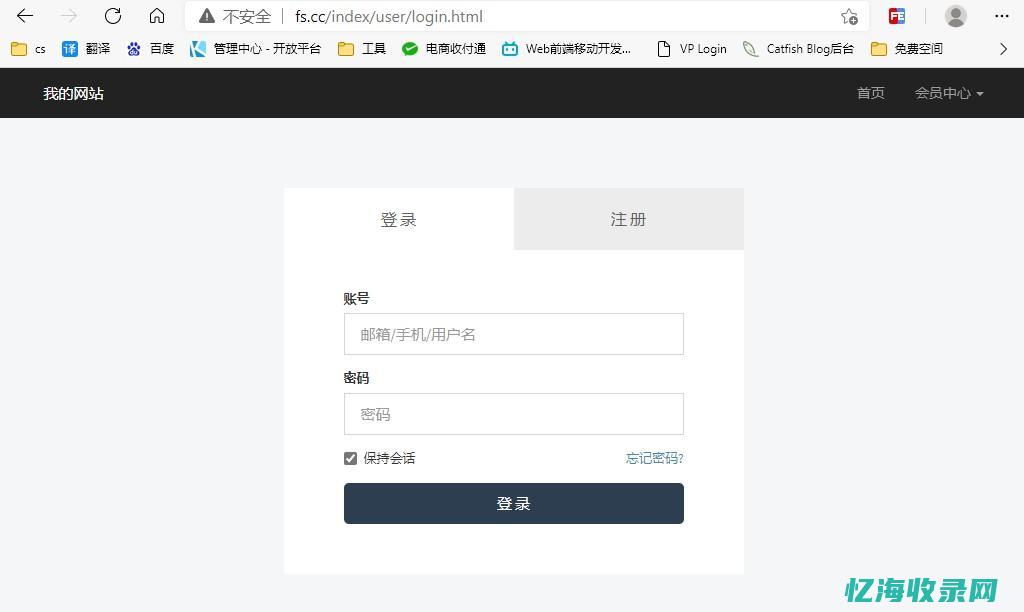Image resolution: width=1024 pixels, height=612 pixels.
Task: Click the refresh page icon
Action: point(112,16)
